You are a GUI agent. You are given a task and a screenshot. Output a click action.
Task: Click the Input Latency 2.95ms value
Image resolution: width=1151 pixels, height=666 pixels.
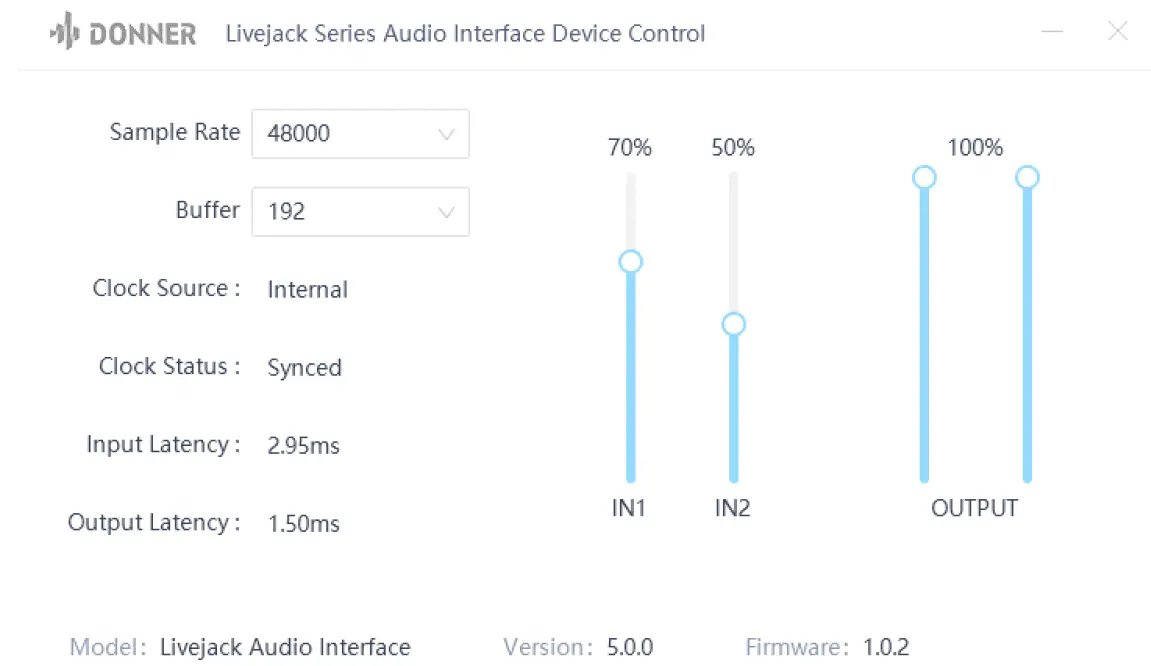pos(302,446)
